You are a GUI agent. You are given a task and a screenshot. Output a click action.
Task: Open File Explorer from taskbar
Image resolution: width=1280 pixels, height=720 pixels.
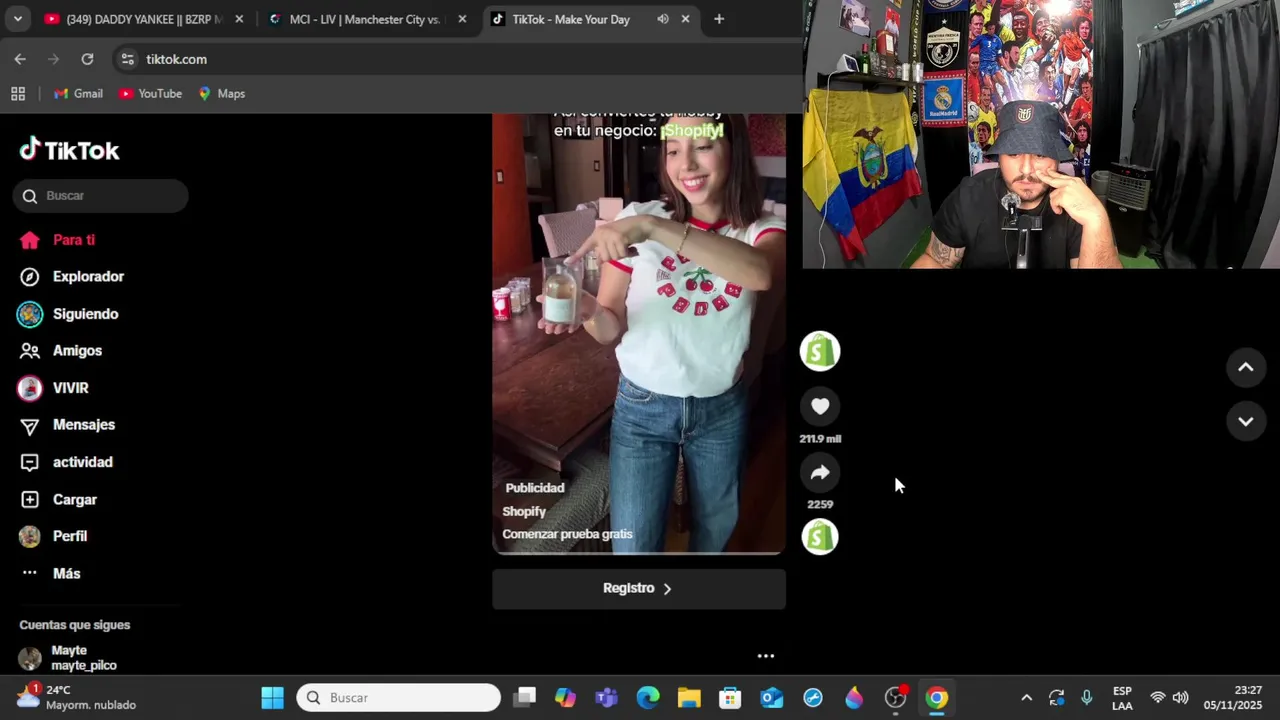click(689, 697)
